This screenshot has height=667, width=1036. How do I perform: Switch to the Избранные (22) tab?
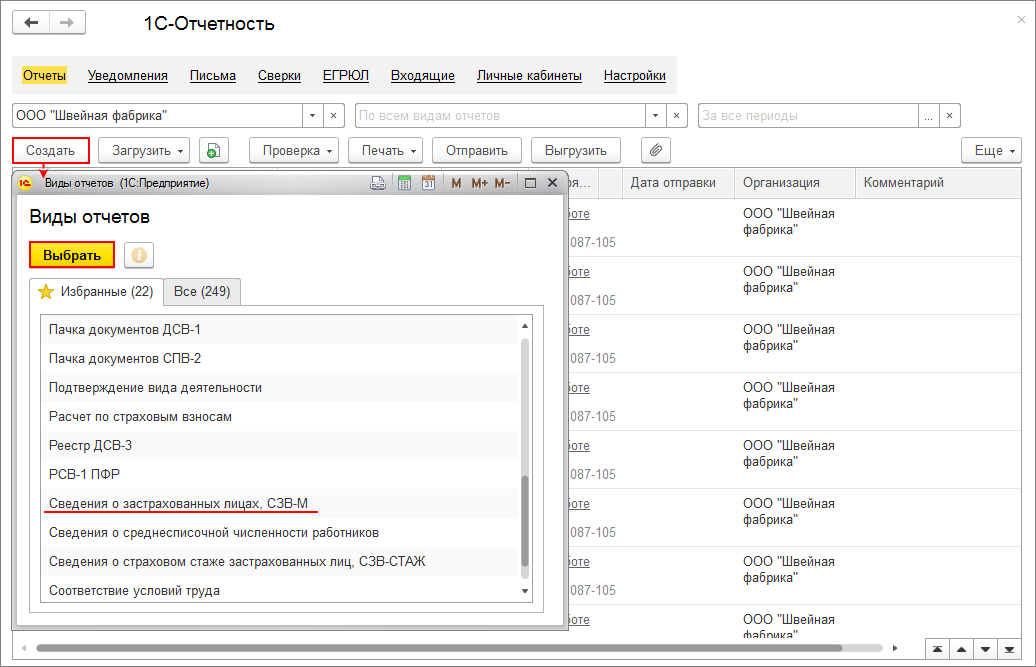[96, 291]
